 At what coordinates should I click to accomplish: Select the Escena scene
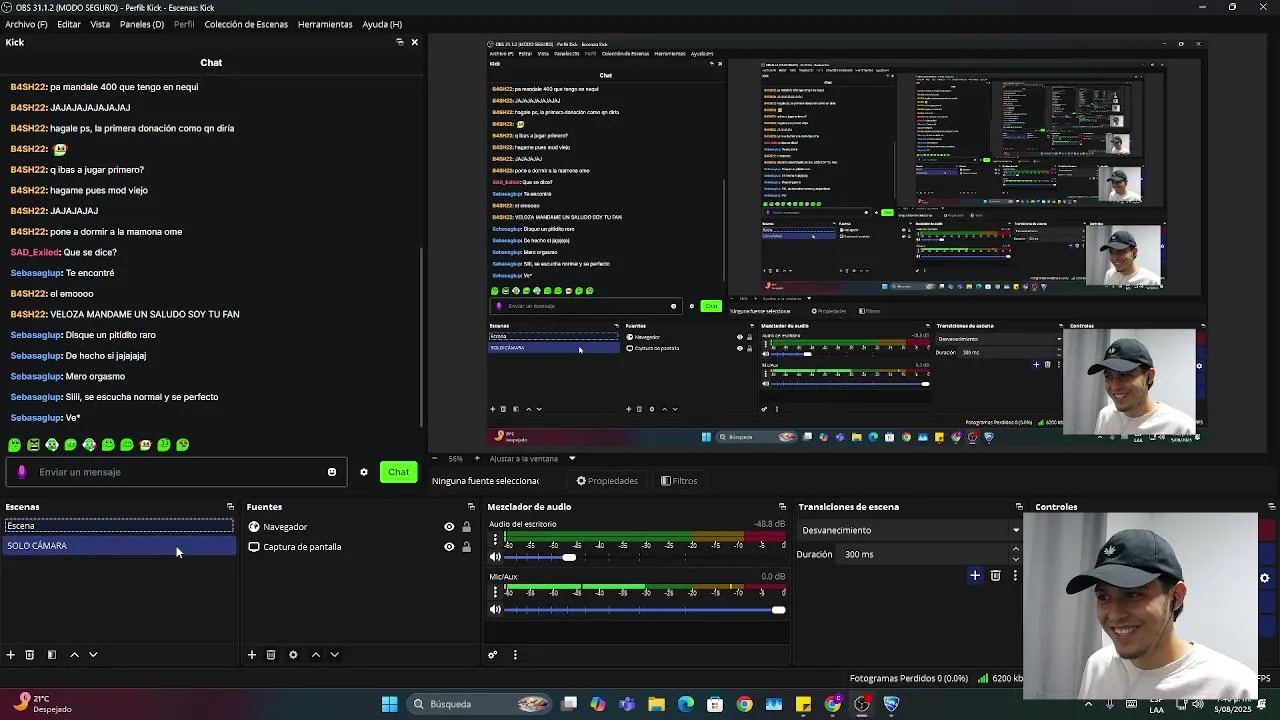(x=119, y=526)
